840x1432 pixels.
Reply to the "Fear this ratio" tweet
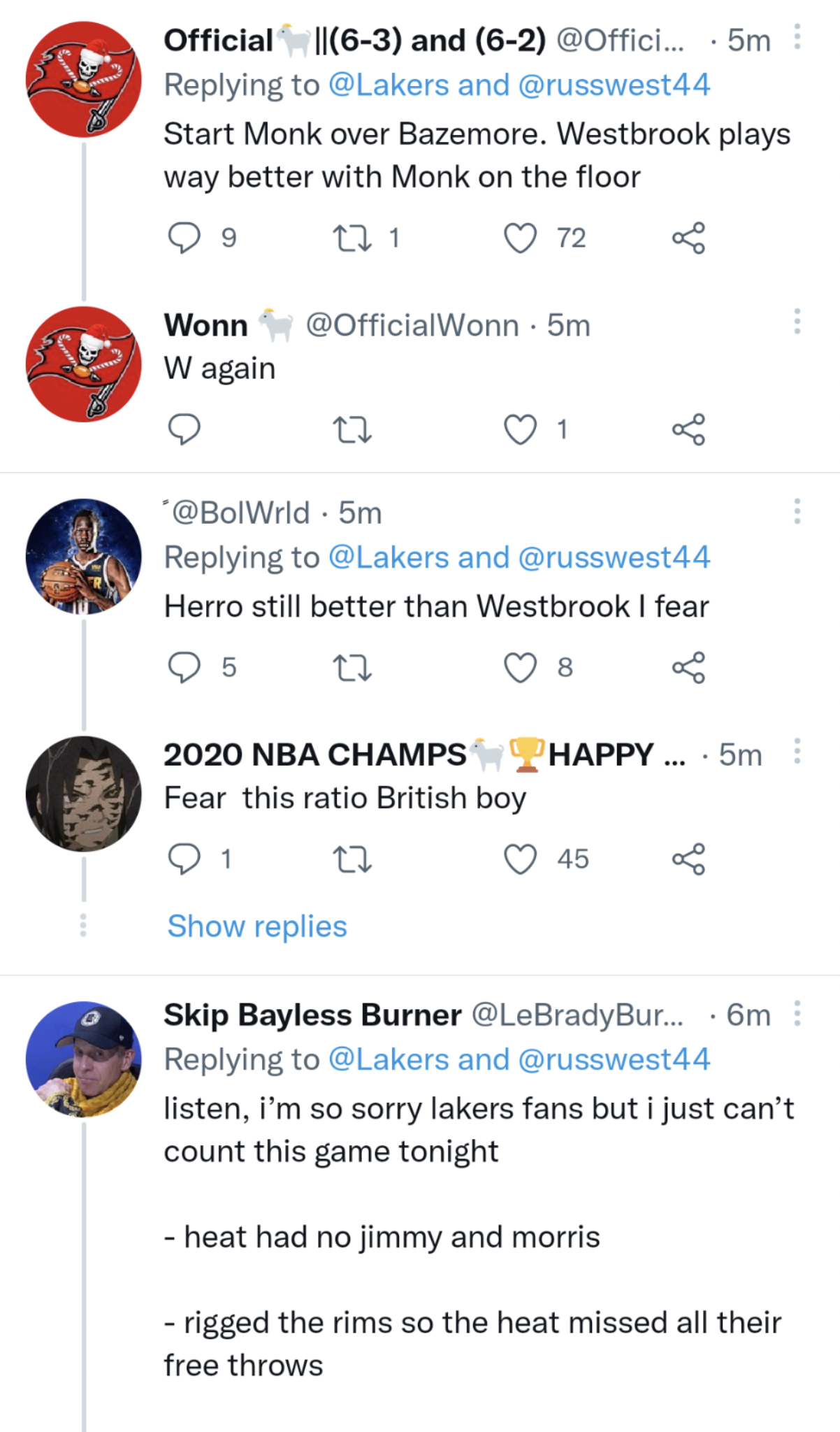pos(184,859)
